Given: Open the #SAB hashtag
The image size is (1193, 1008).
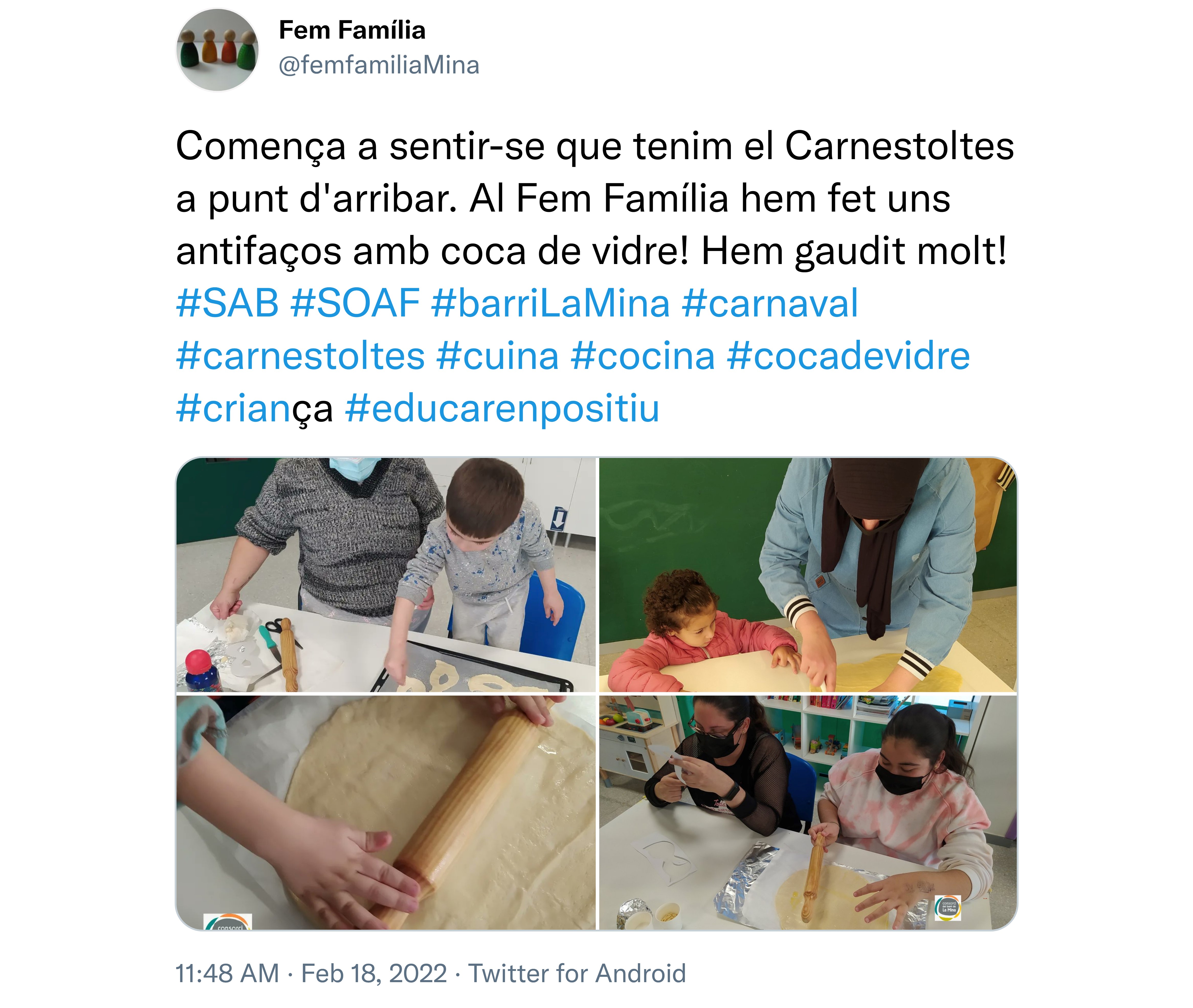Looking at the screenshot, I should (227, 303).
